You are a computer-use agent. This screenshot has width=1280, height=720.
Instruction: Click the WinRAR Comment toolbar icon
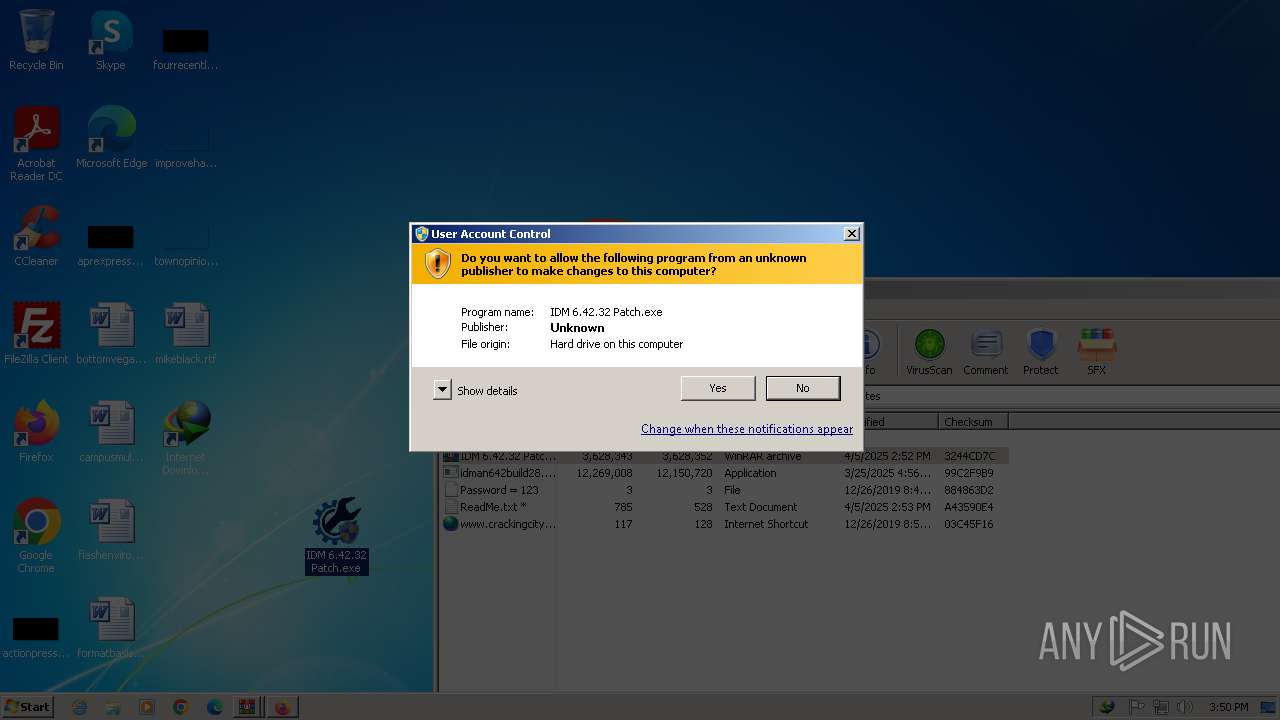click(x=986, y=352)
